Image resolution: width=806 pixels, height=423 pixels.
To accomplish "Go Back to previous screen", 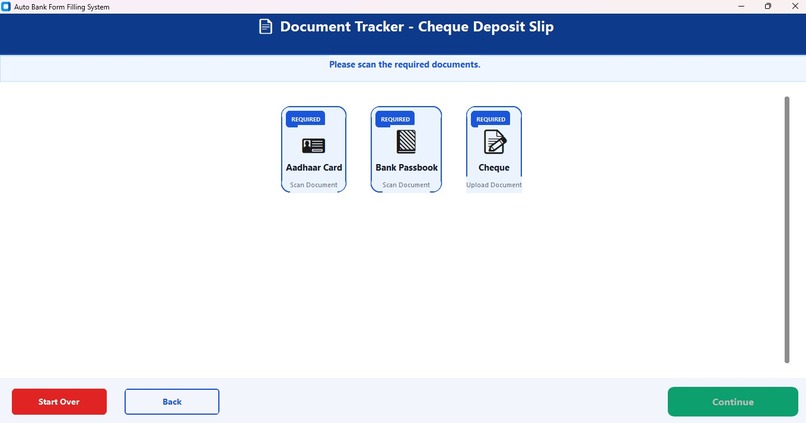I will (x=172, y=401).
